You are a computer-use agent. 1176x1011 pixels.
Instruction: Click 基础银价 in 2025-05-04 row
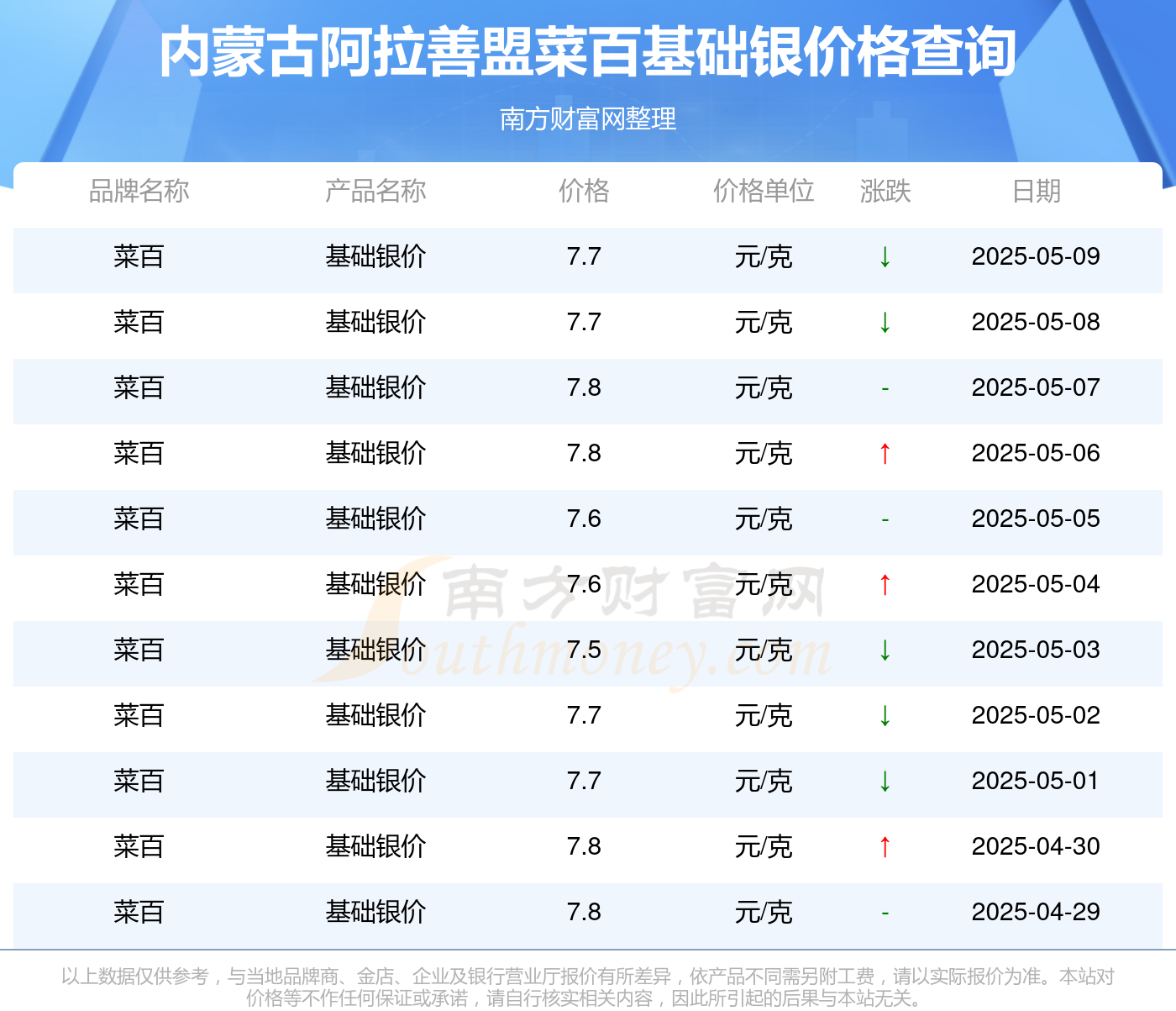click(375, 584)
